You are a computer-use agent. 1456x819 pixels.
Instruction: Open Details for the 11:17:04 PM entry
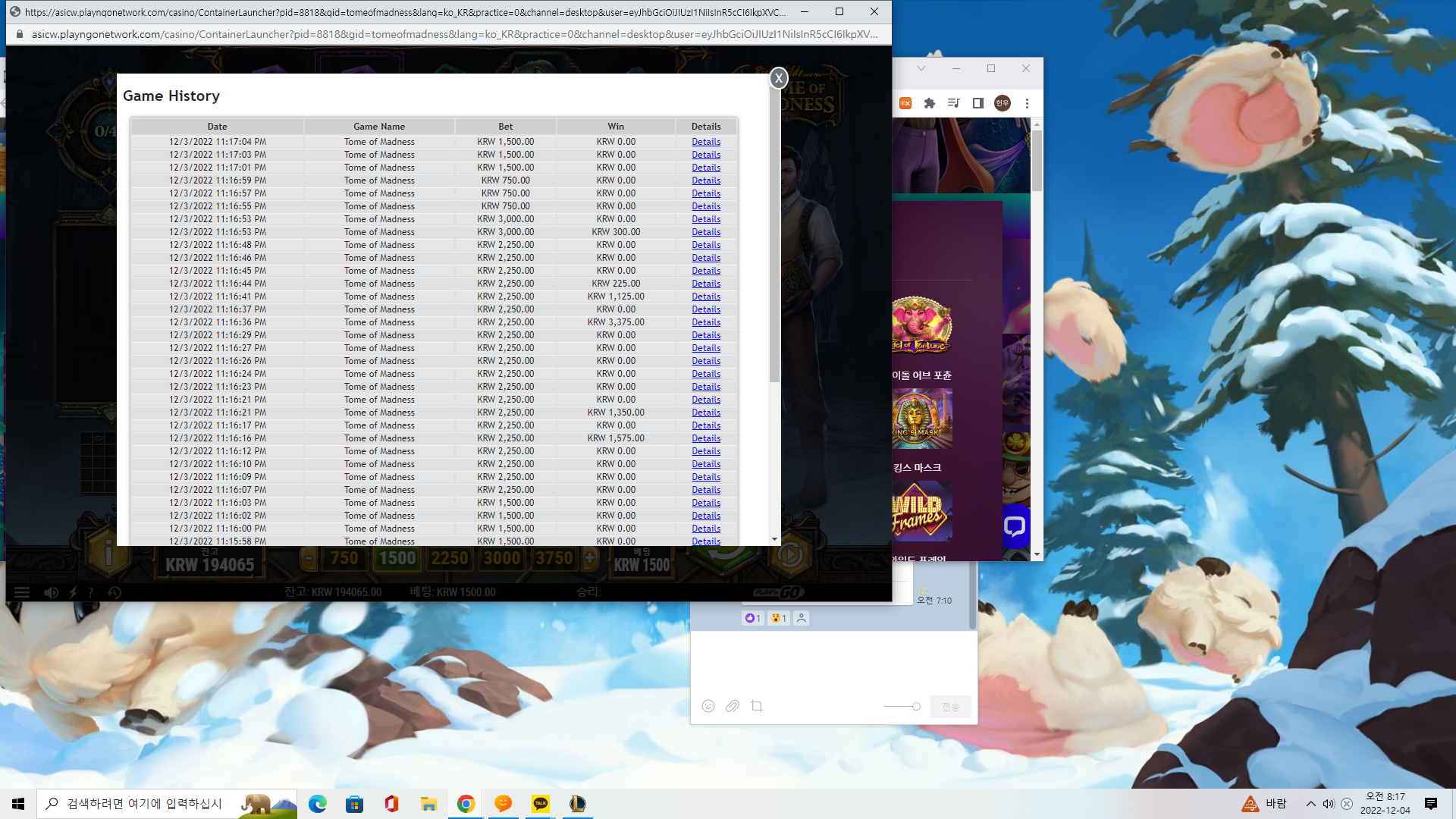[x=706, y=142]
